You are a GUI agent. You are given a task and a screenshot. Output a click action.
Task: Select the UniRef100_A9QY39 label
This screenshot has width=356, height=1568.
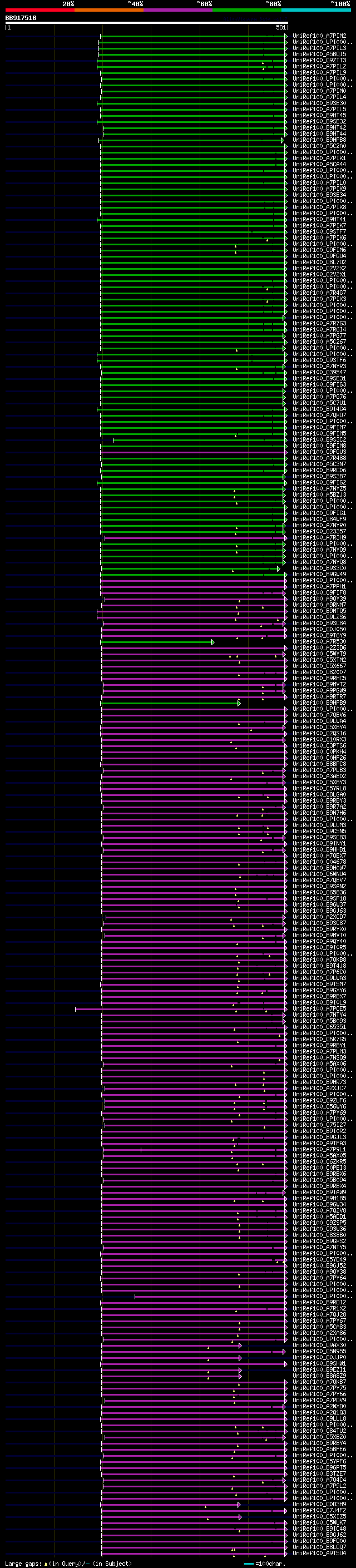[x=319, y=599]
